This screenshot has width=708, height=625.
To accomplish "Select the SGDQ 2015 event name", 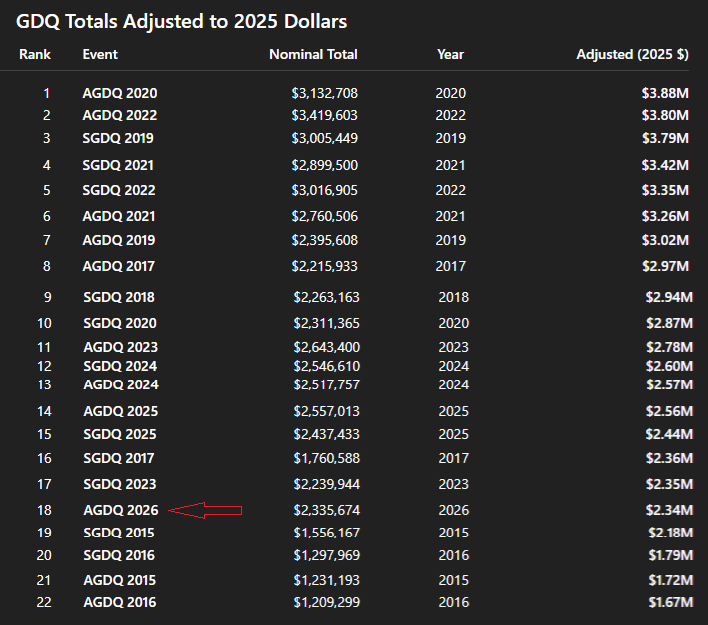I will pyautogui.click(x=119, y=533).
